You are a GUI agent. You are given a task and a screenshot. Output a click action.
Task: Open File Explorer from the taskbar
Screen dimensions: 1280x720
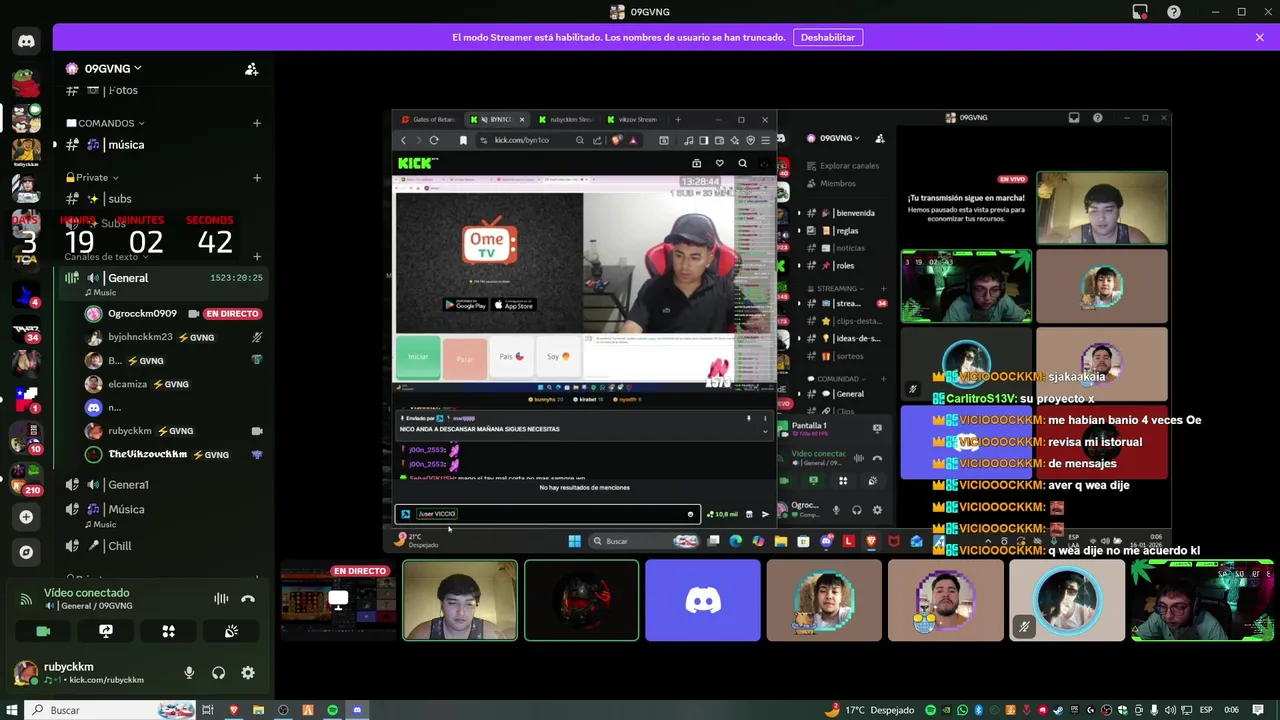point(258,710)
